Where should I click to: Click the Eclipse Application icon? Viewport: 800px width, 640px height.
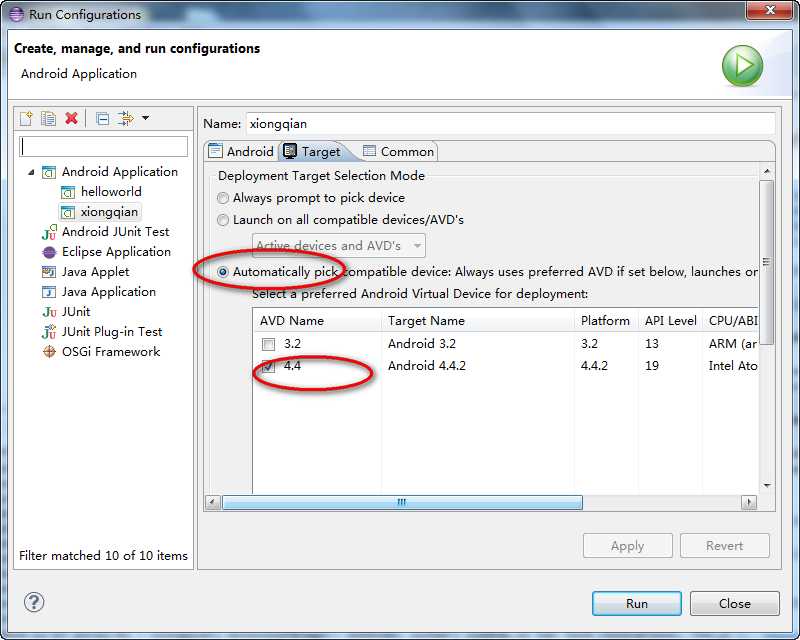pos(49,252)
